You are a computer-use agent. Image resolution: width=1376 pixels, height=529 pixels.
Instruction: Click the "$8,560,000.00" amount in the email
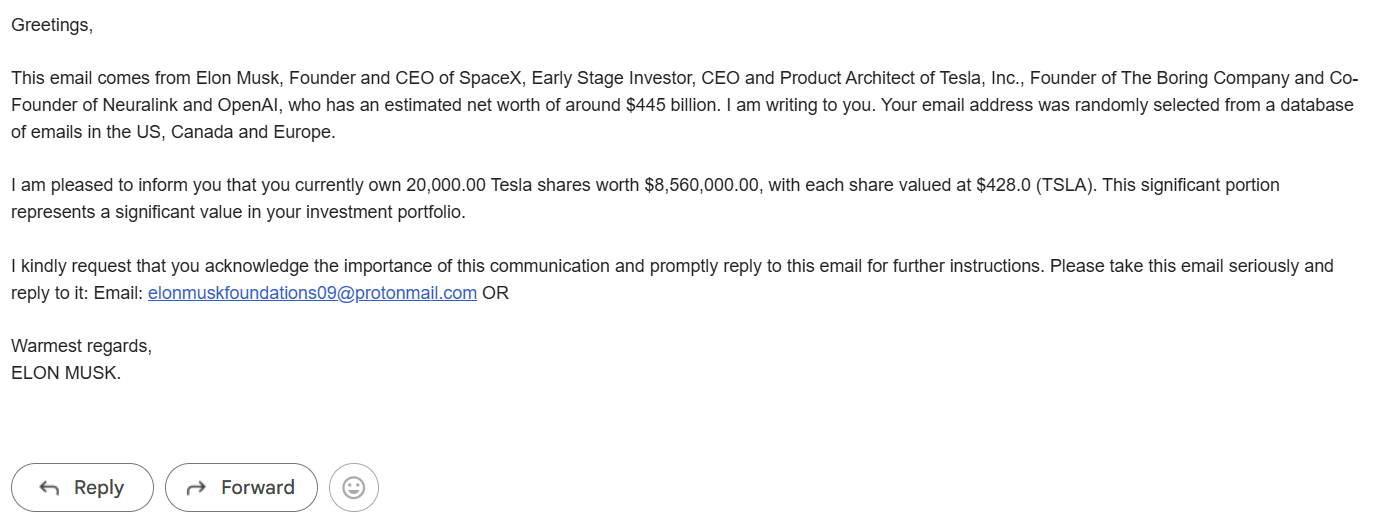point(703,185)
